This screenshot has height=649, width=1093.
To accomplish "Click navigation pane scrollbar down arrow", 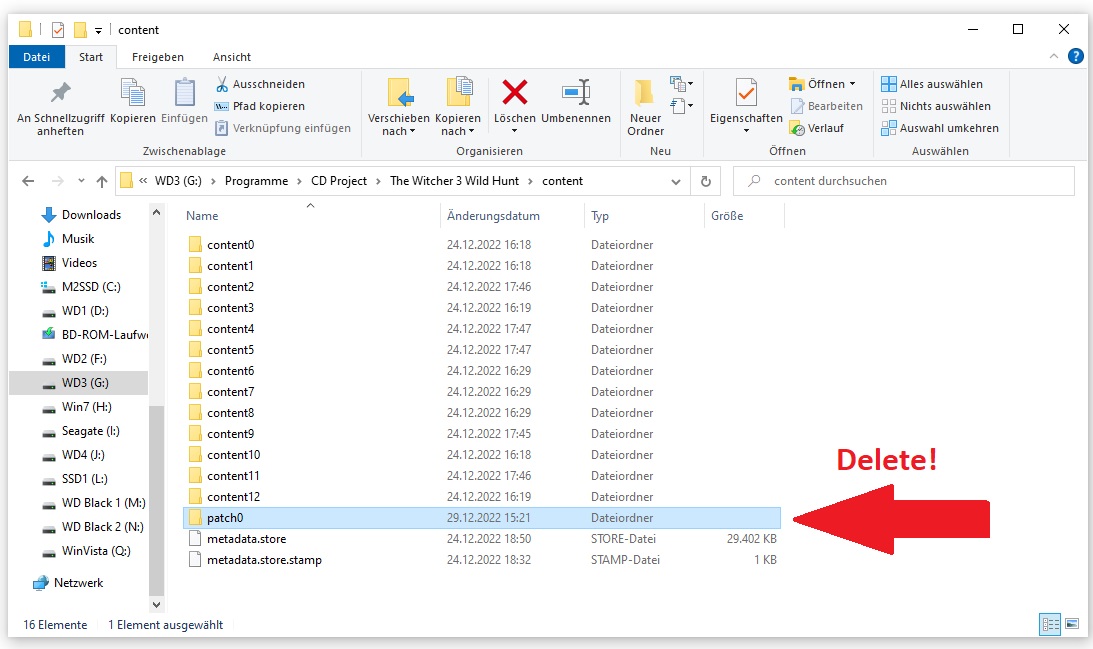I will point(156,605).
